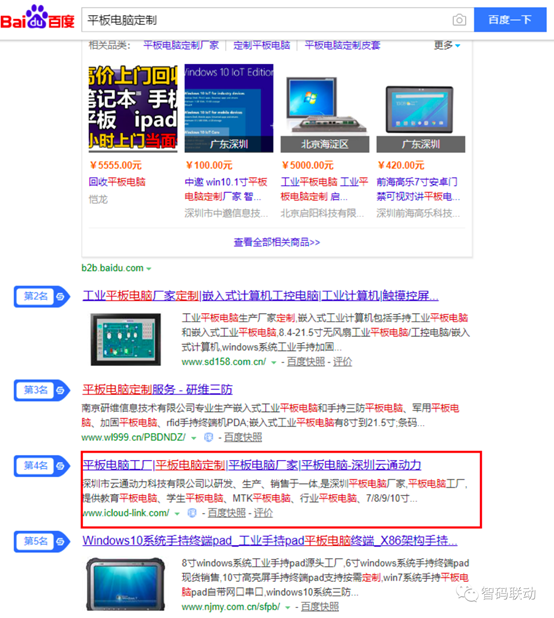The height and width of the screenshot is (618, 554).
Task: Click the 第2名 rank badge icon
Action: coord(42,296)
